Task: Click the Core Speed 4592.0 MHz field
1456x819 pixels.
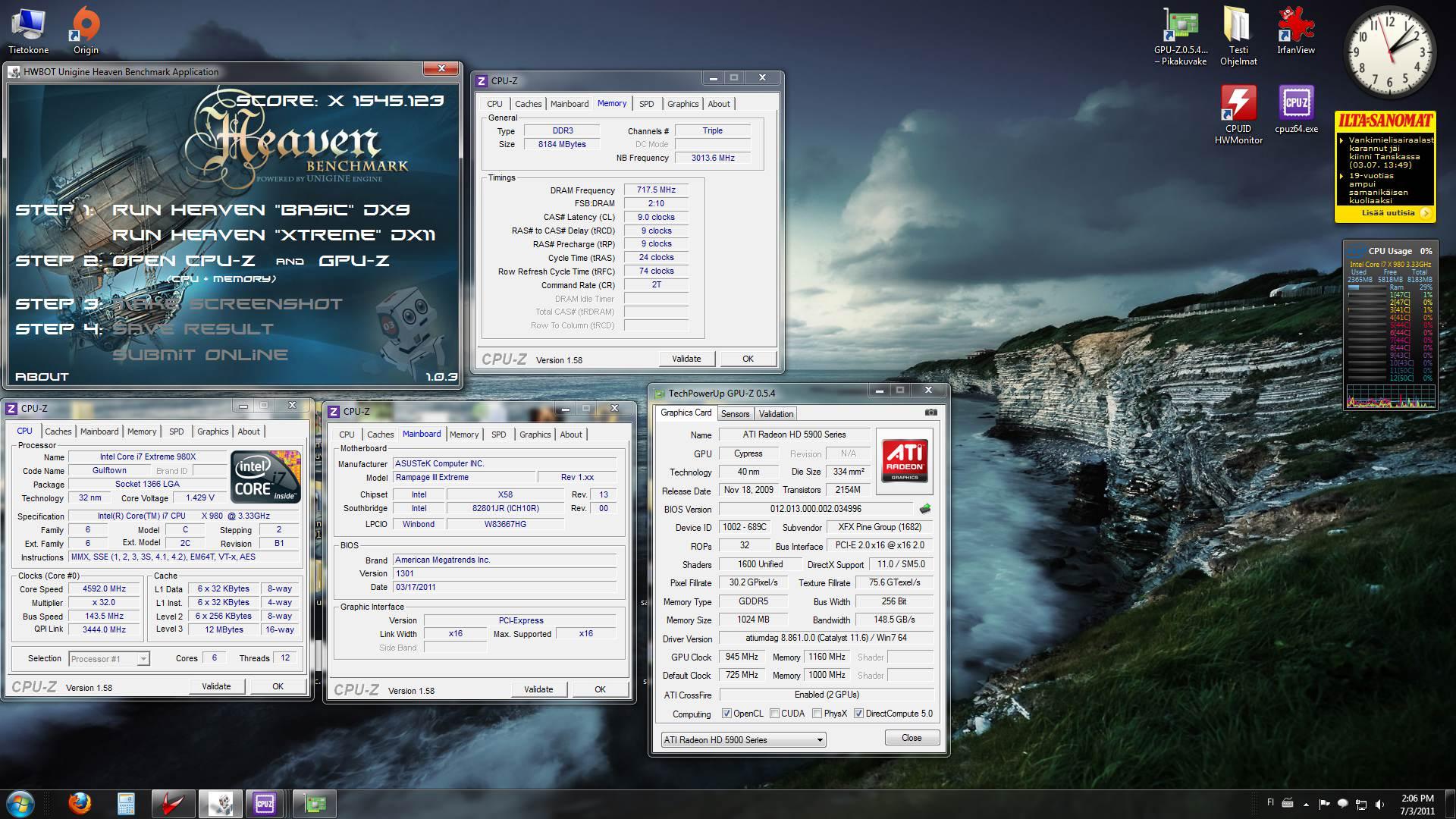Action: (105, 589)
